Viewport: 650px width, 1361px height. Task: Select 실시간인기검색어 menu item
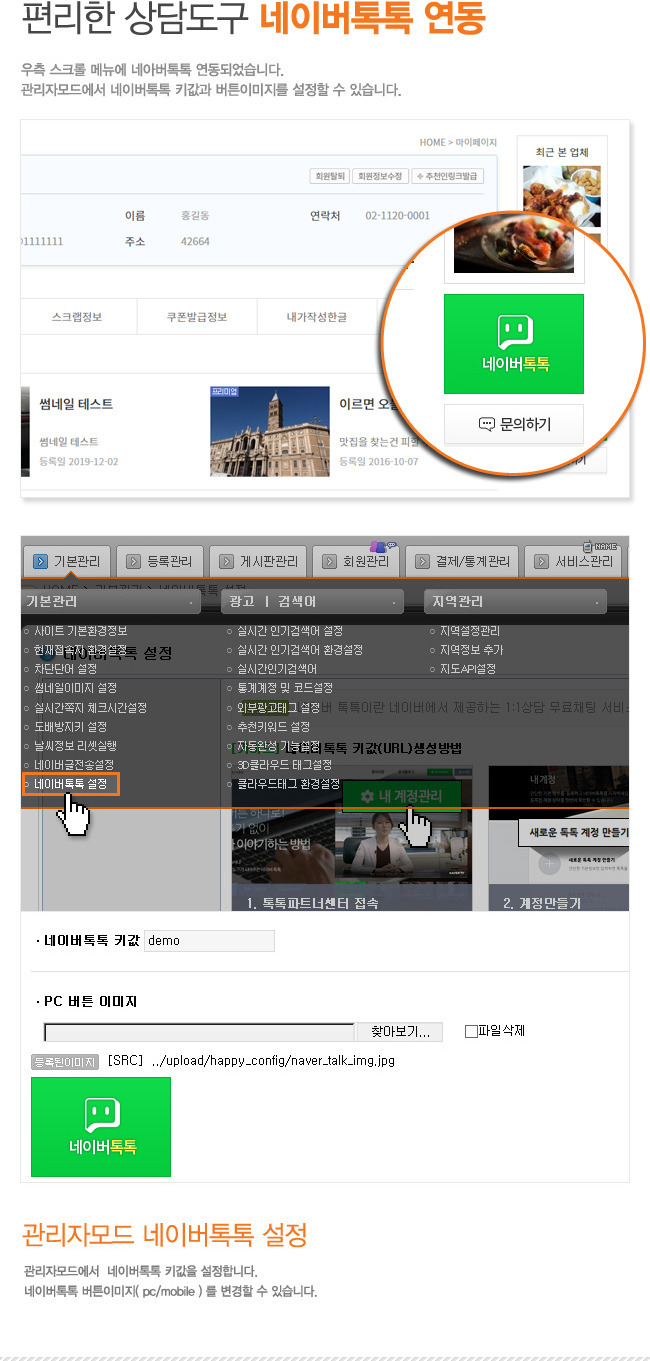(277, 669)
